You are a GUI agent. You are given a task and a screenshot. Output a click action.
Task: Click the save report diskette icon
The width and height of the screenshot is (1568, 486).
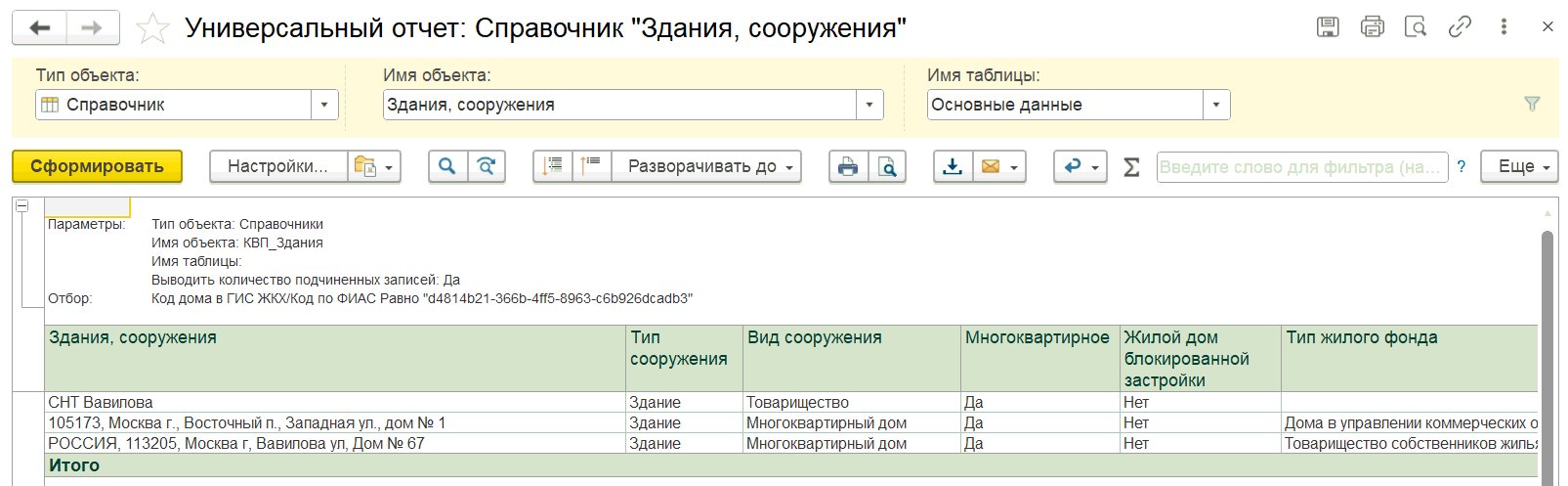pos(1328,27)
